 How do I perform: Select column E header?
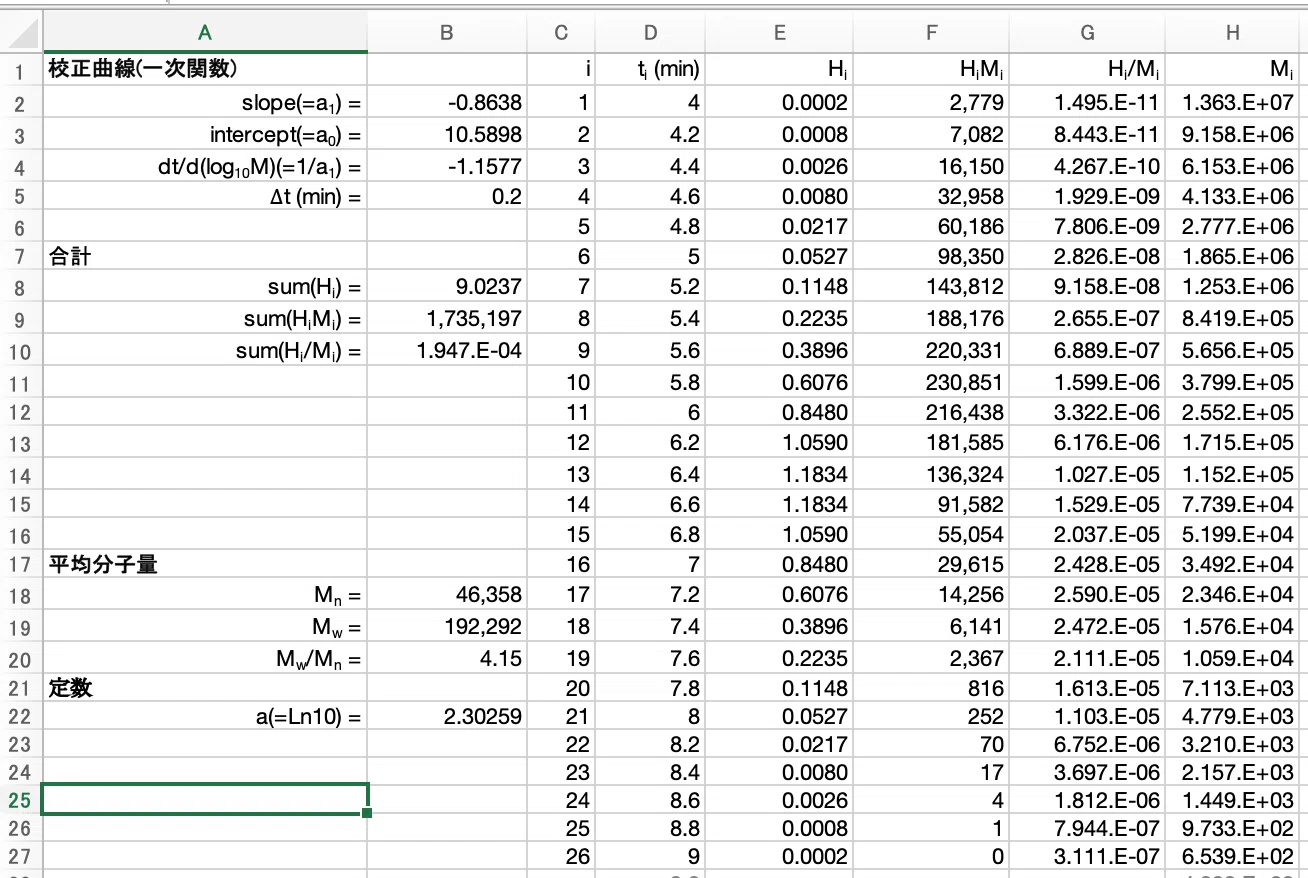tap(780, 33)
